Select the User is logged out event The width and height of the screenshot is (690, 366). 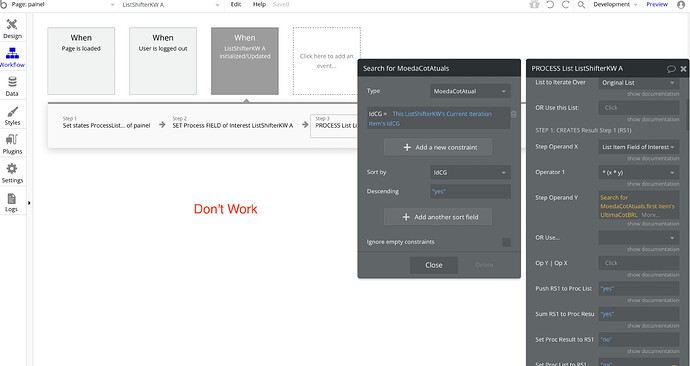click(163, 61)
